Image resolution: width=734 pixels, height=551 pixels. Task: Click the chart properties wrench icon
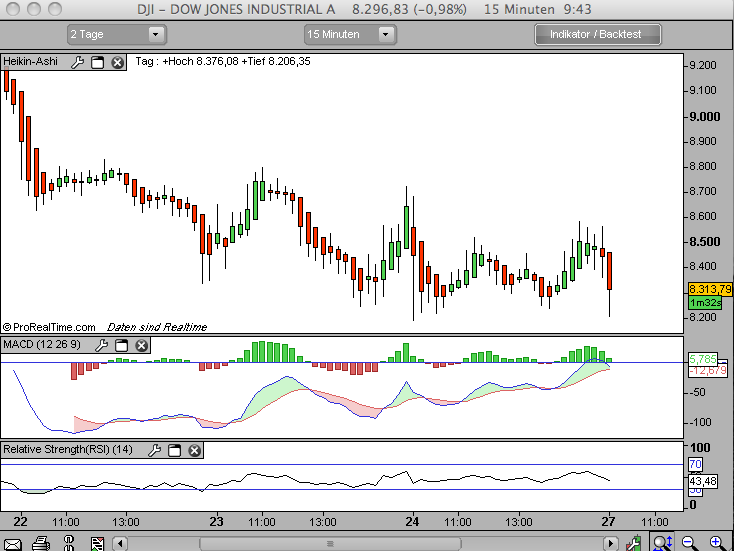[633, 543]
